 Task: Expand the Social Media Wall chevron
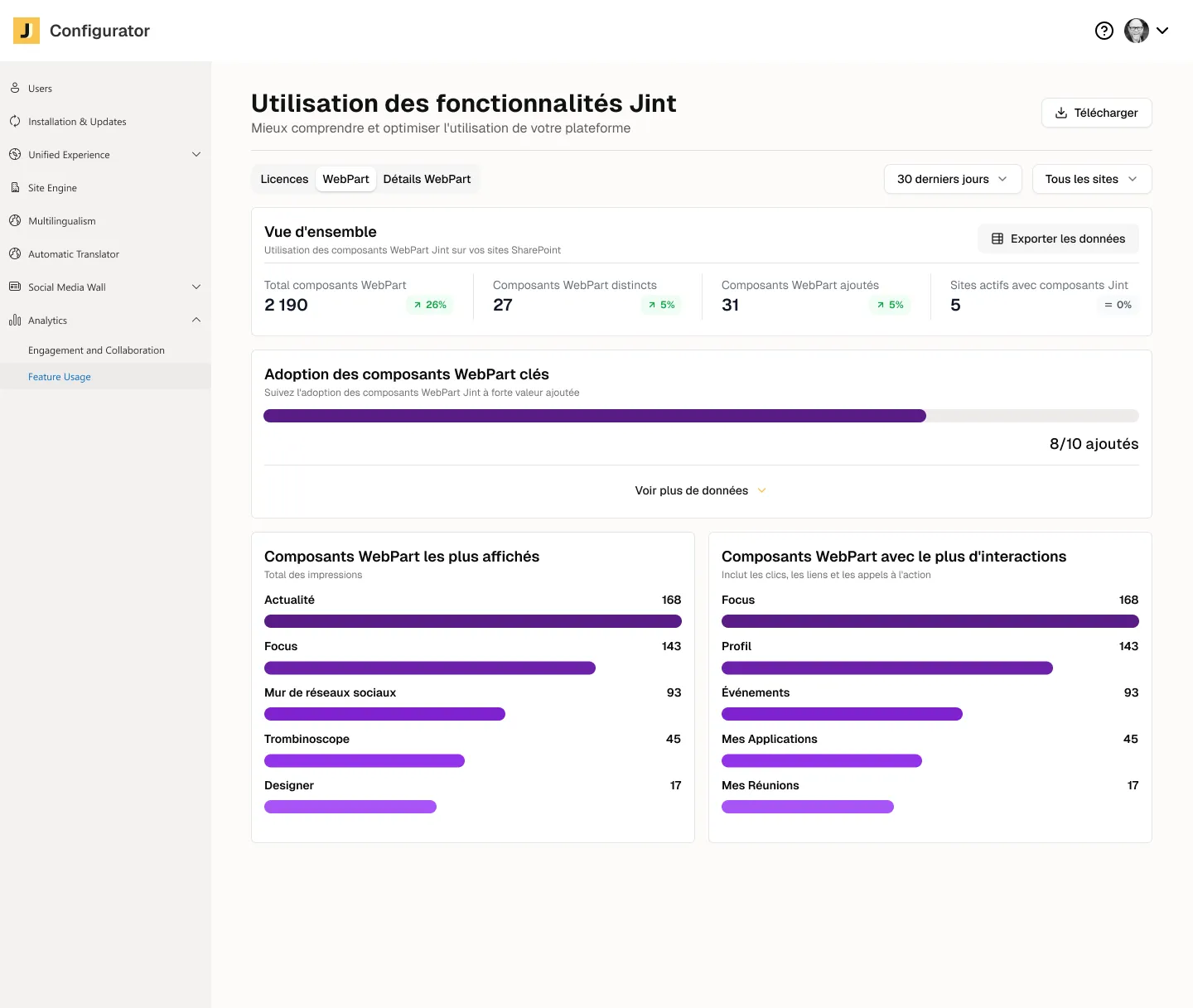tap(196, 287)
